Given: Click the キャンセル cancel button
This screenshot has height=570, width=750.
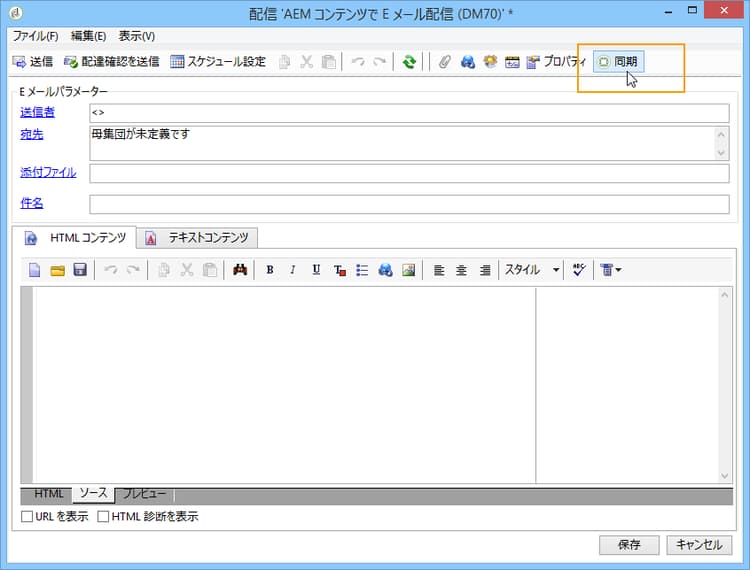Looking at the screenshot, I should point(699,545).
